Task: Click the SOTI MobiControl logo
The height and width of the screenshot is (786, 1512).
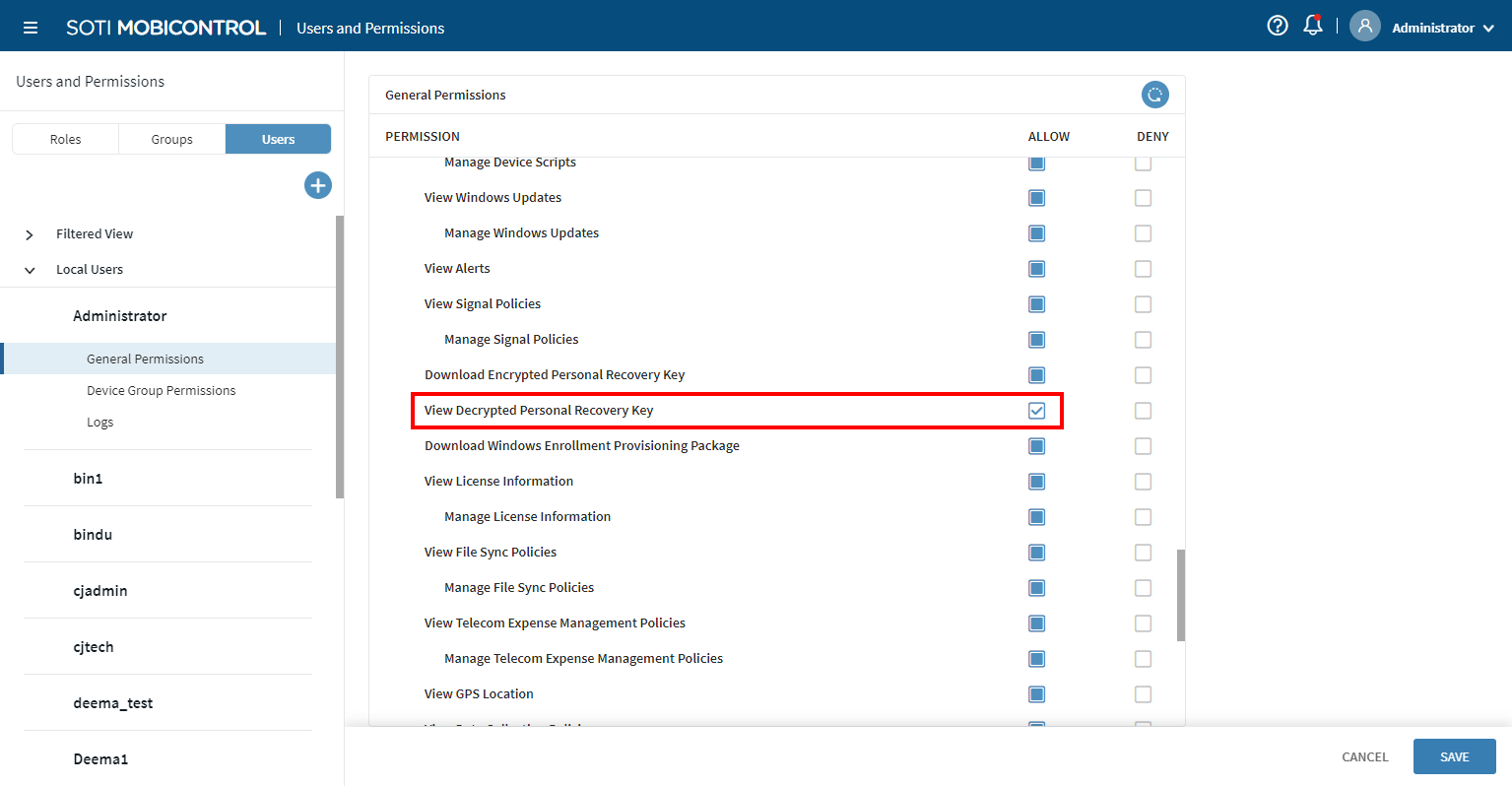Action: point(165,28)
